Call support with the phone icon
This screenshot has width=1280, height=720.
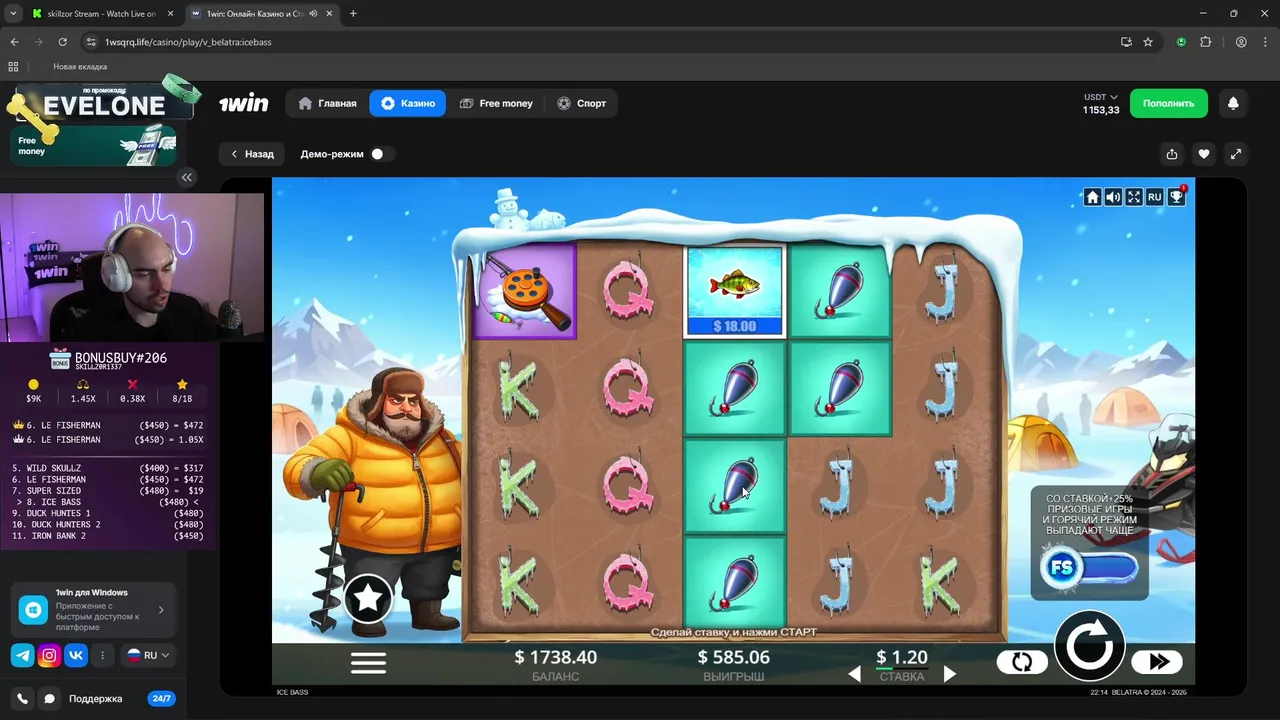(x=22, y=699)
